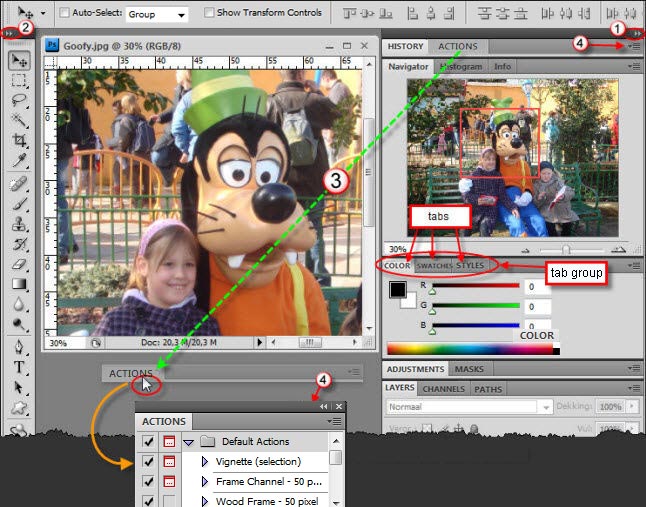
Task: Expand the Vignette (selection) action
Action: click(205, 462)
